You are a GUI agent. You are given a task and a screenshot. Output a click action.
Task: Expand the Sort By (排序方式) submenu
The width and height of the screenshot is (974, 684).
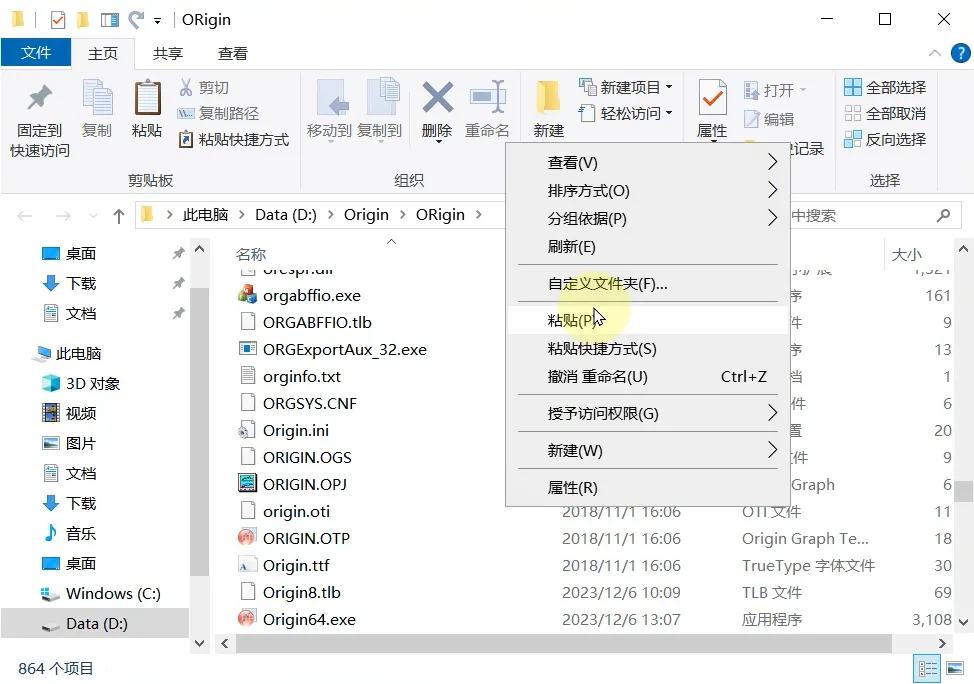pyautogui.click(x=648, y=191)
